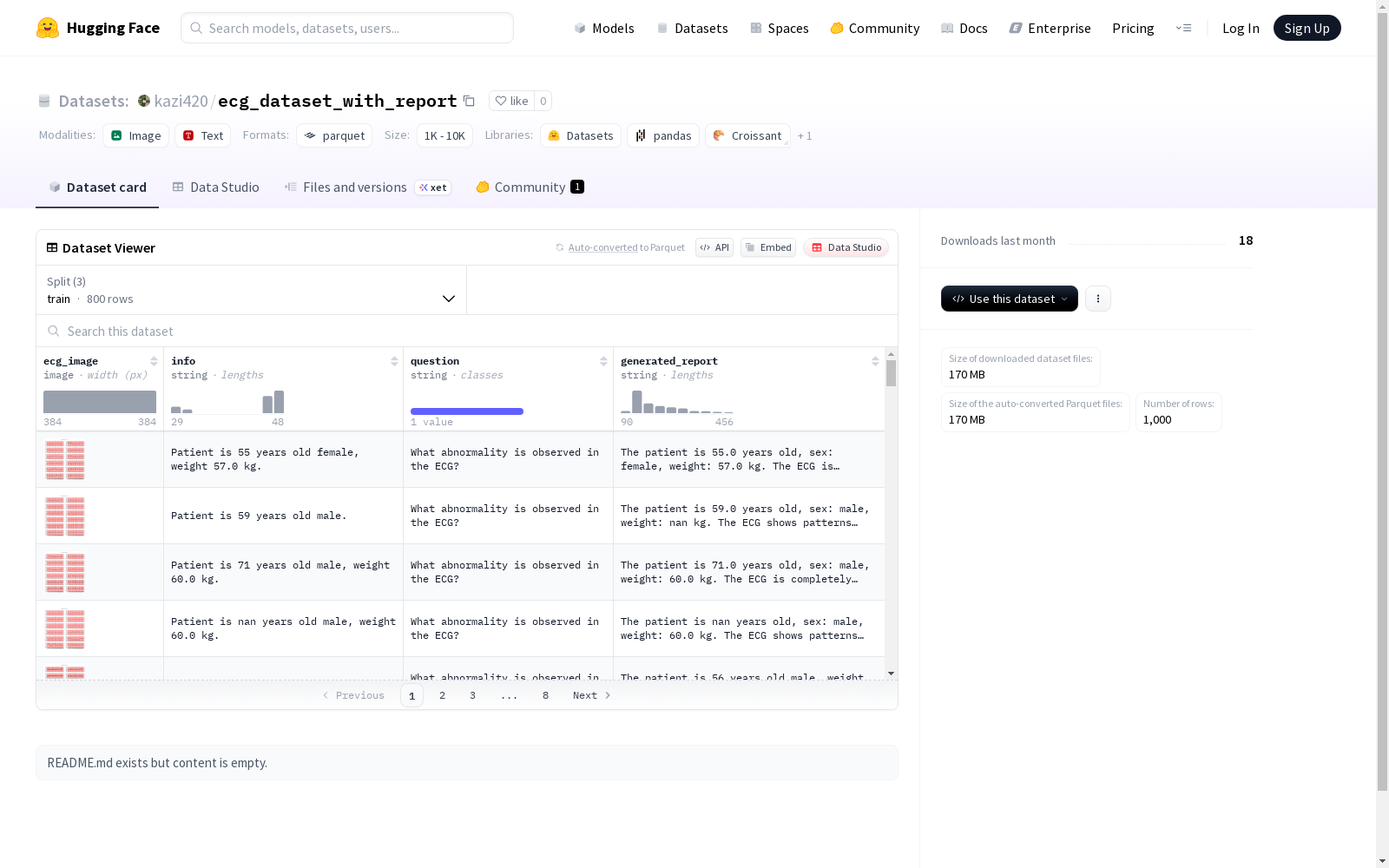
Task: Like the ecg_dataset_with_report dataset
Action: [511, 101]
